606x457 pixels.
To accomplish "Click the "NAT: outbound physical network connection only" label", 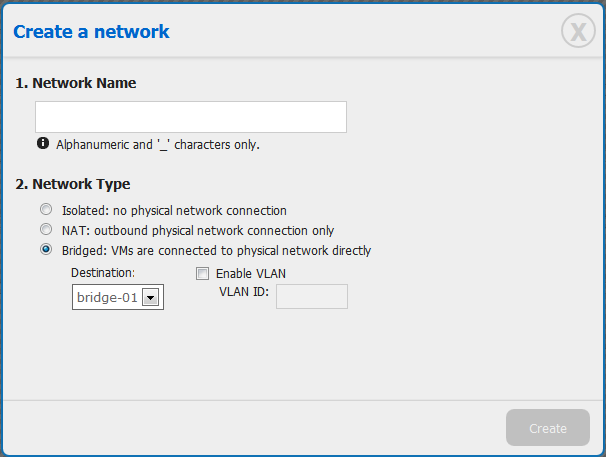I will 198,231.
